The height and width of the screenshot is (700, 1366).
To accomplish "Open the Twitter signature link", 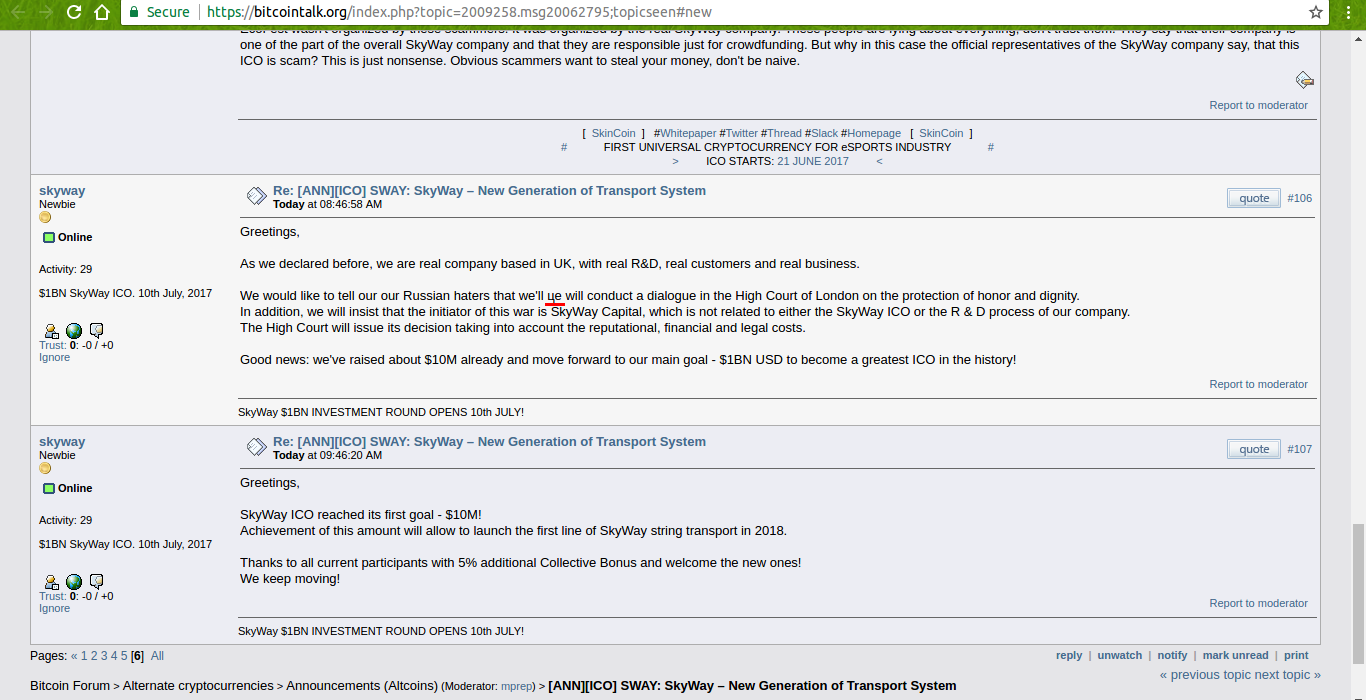I will point(742,133).
